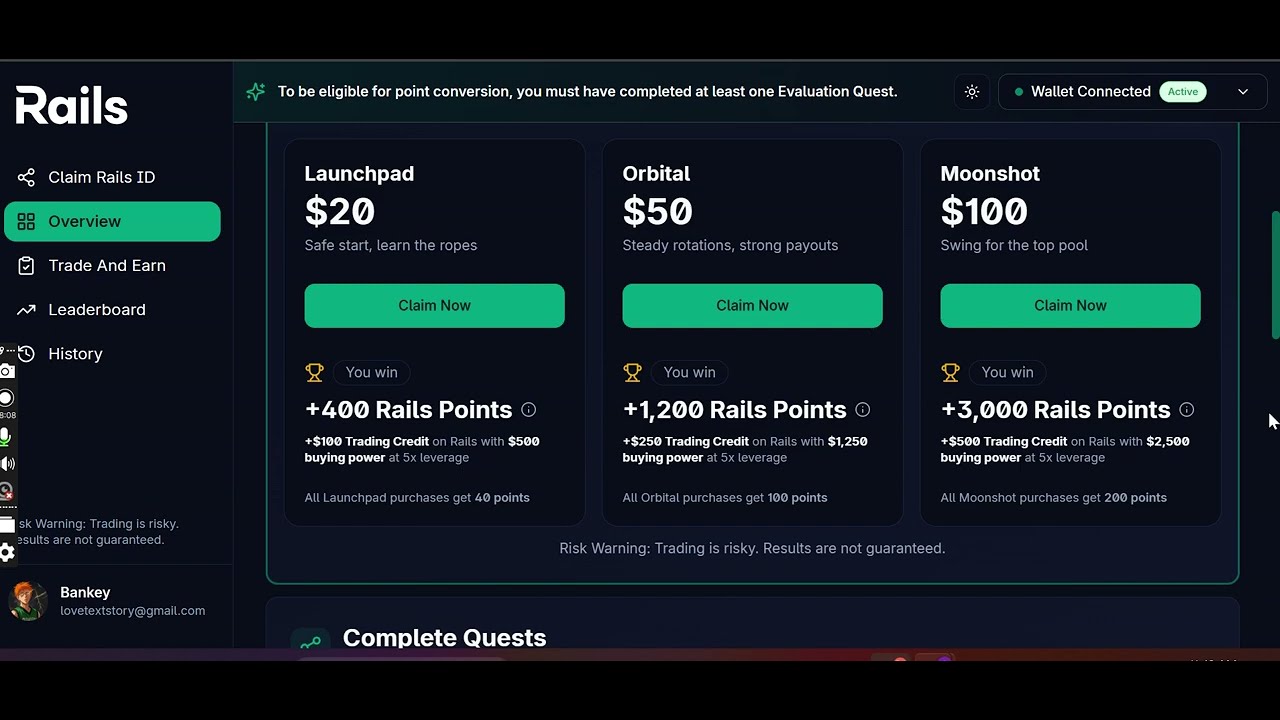The width and height of the screenshot is (1280, 720).
Task: Click info icon beside +400 Rails Points
Action: tap(528, 410)
